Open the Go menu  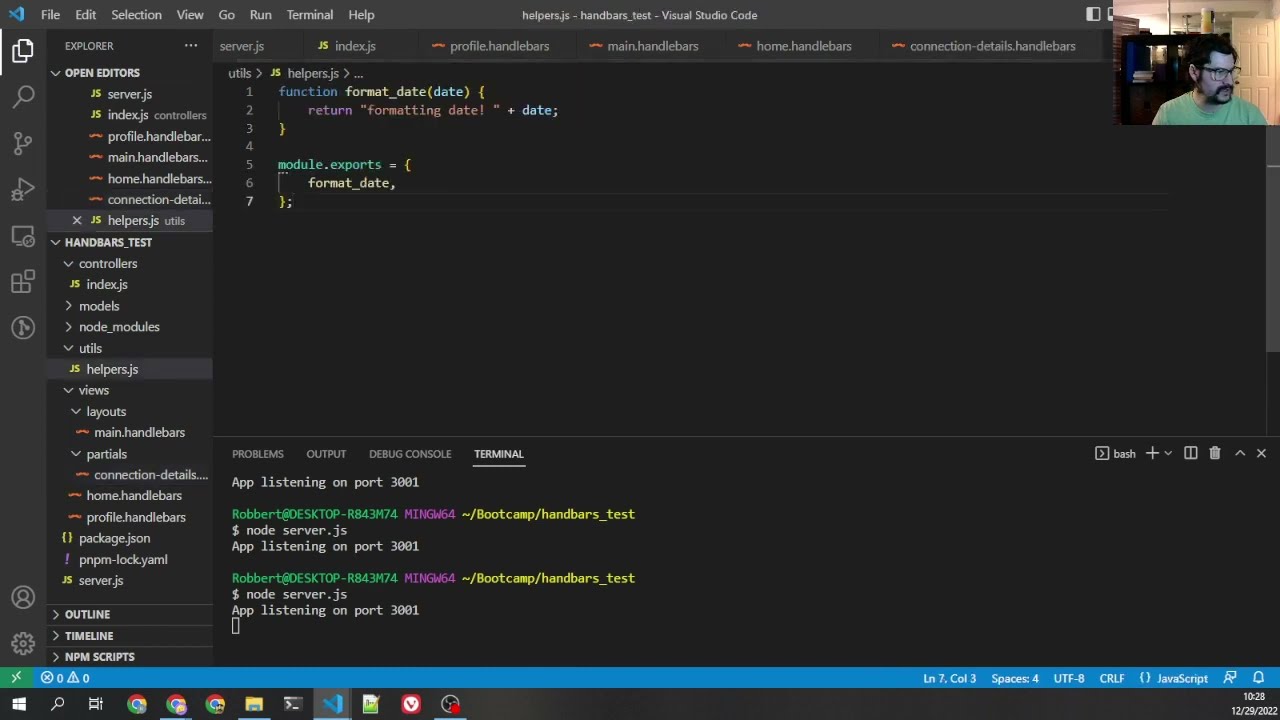click(x=227, y=15)
